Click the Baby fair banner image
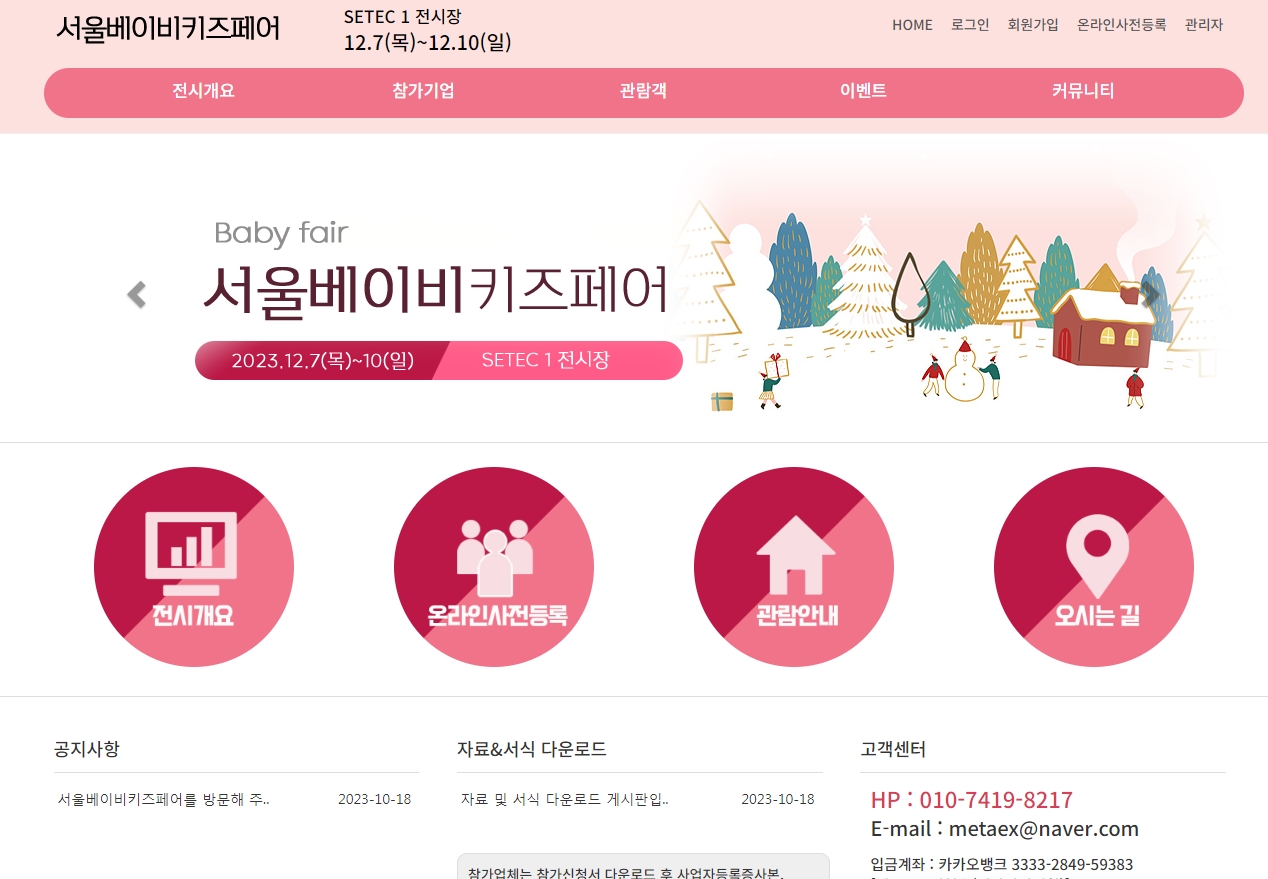1268x879 pixels. 634,288
